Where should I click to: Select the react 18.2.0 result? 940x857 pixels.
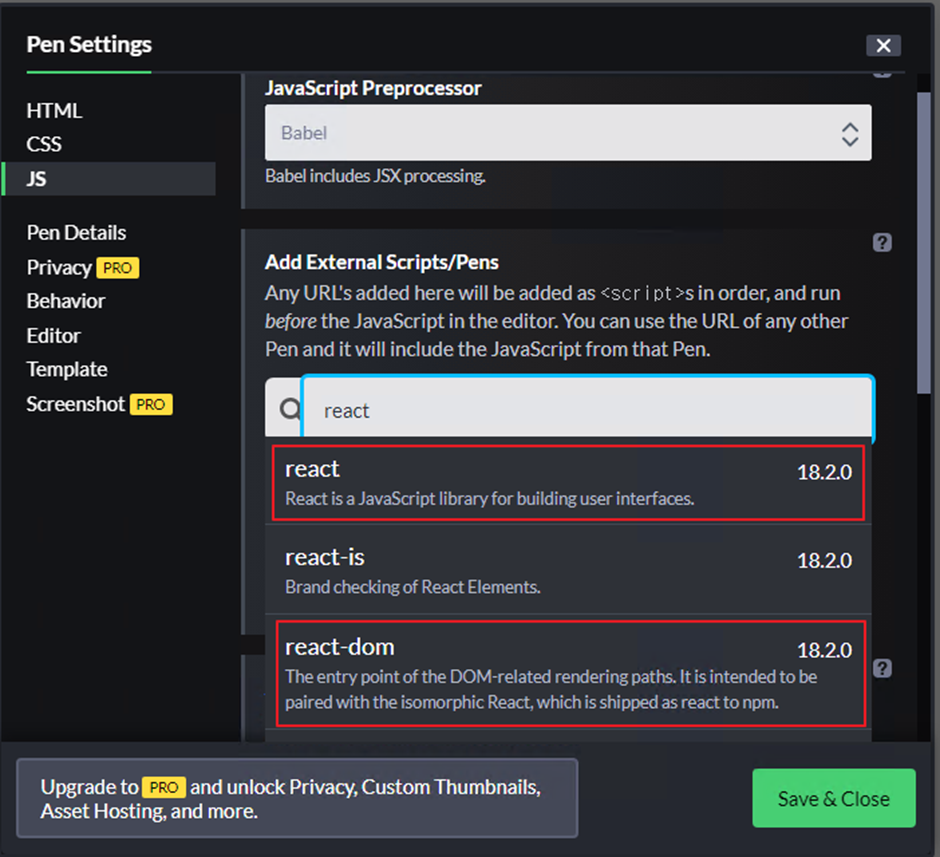568,482
